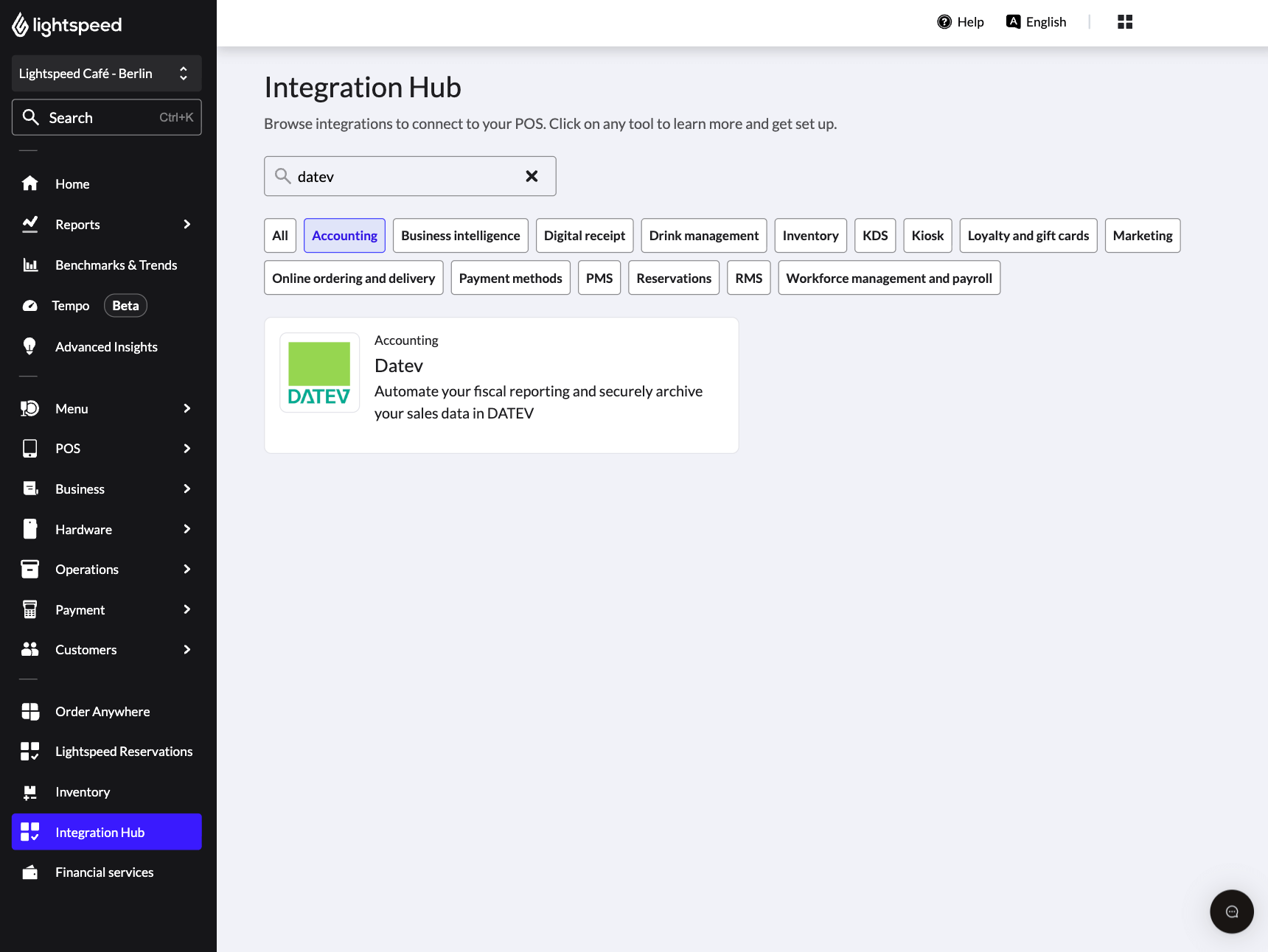Open the Home section from sidebar
This screenshot has height=952, width=1268.
[72, 183]
